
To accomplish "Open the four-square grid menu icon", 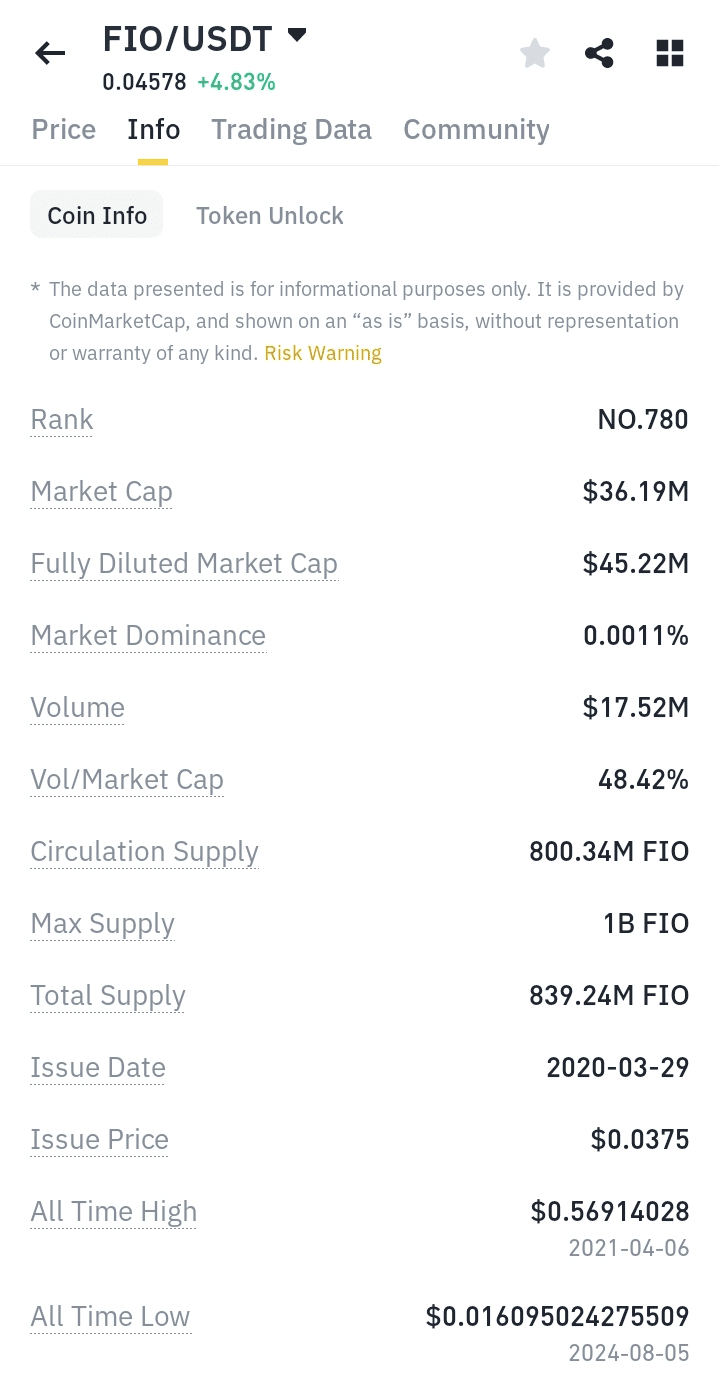I will (669, 54).
